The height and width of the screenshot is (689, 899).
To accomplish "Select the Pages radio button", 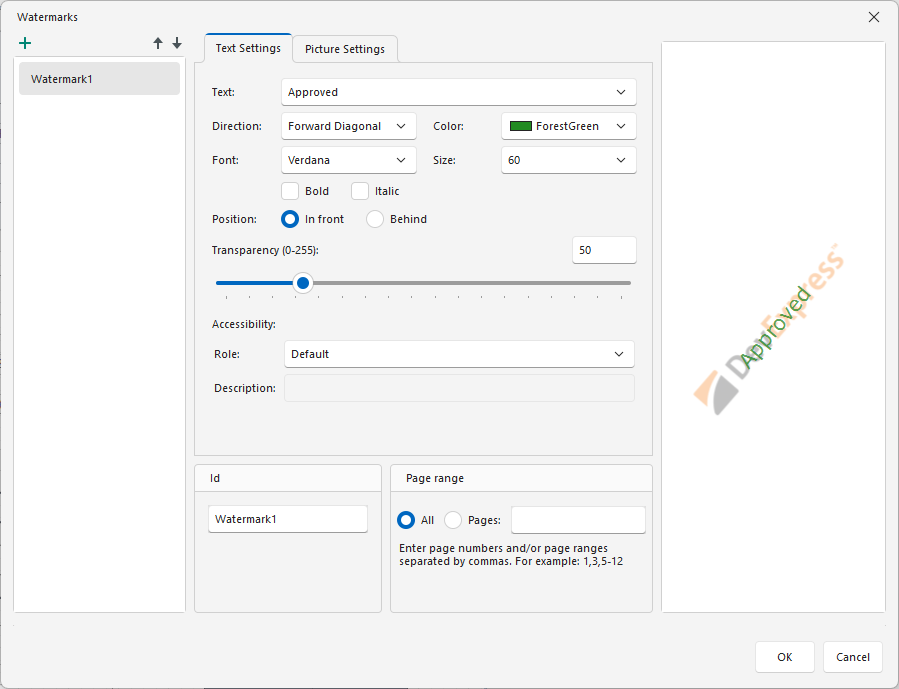I will tap(453, 520).
